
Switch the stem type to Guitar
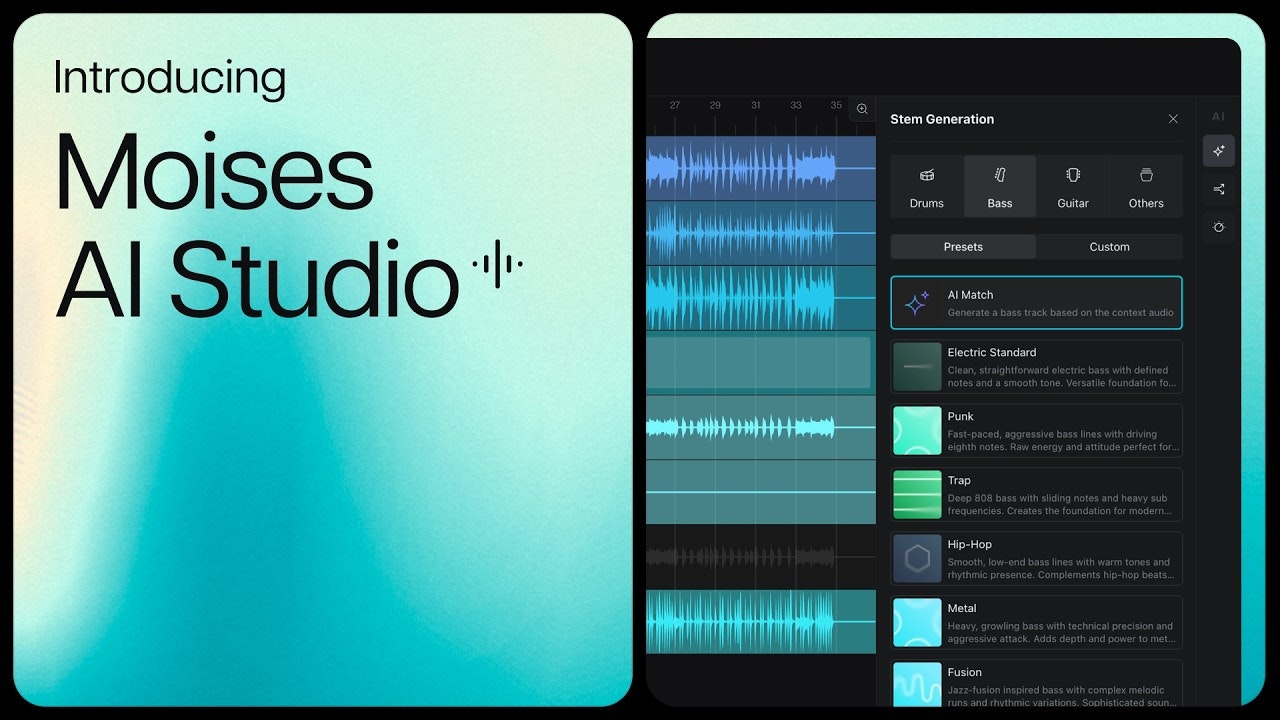1072,186
